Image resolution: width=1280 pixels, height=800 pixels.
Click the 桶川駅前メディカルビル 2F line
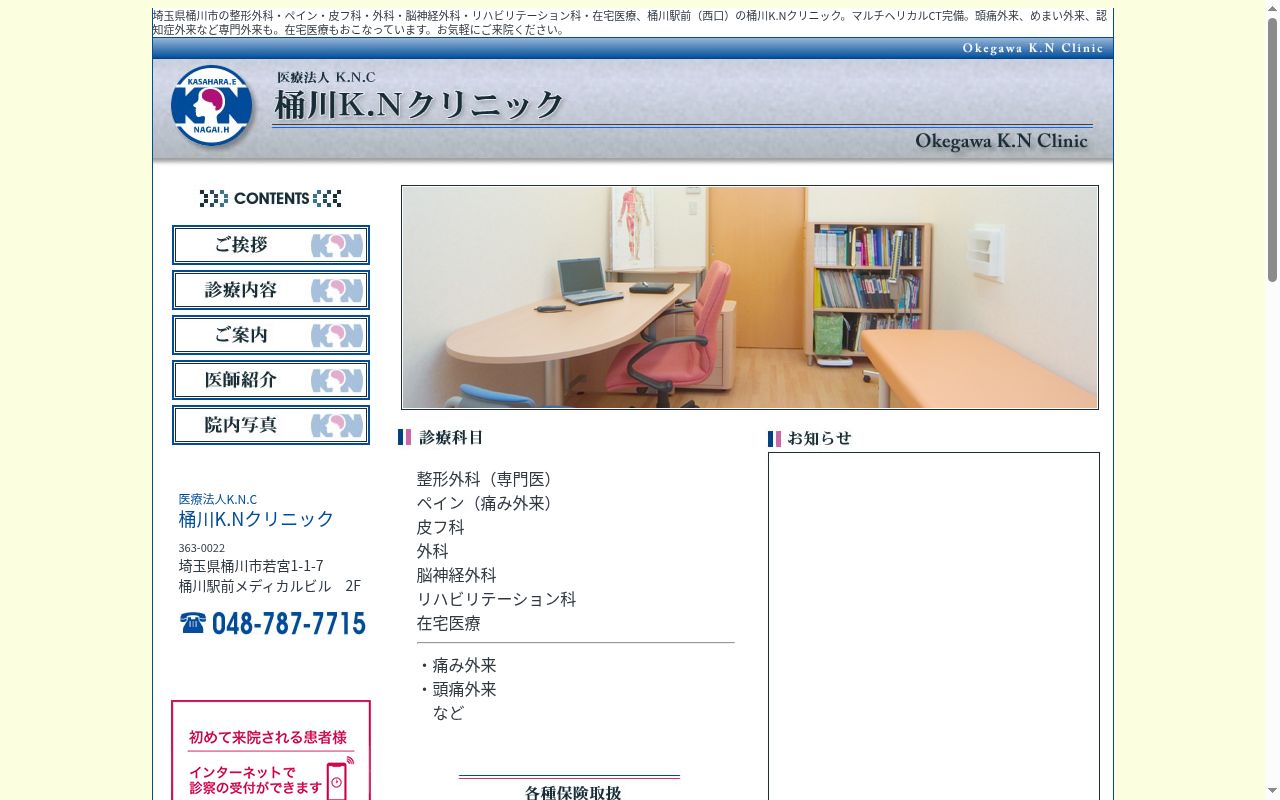pos(270,585)
